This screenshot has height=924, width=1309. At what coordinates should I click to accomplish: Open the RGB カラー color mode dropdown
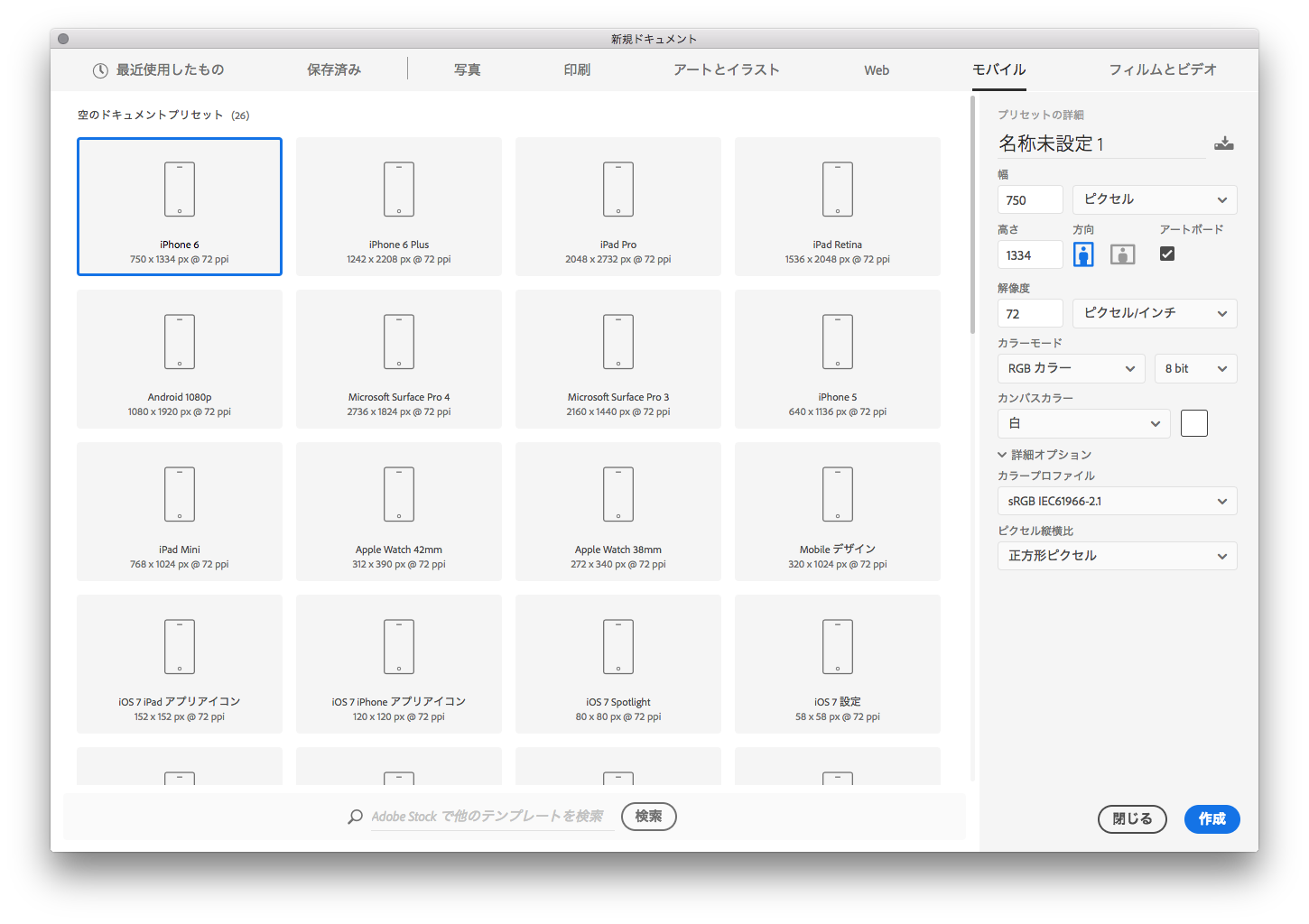(x=1071, y=368)
